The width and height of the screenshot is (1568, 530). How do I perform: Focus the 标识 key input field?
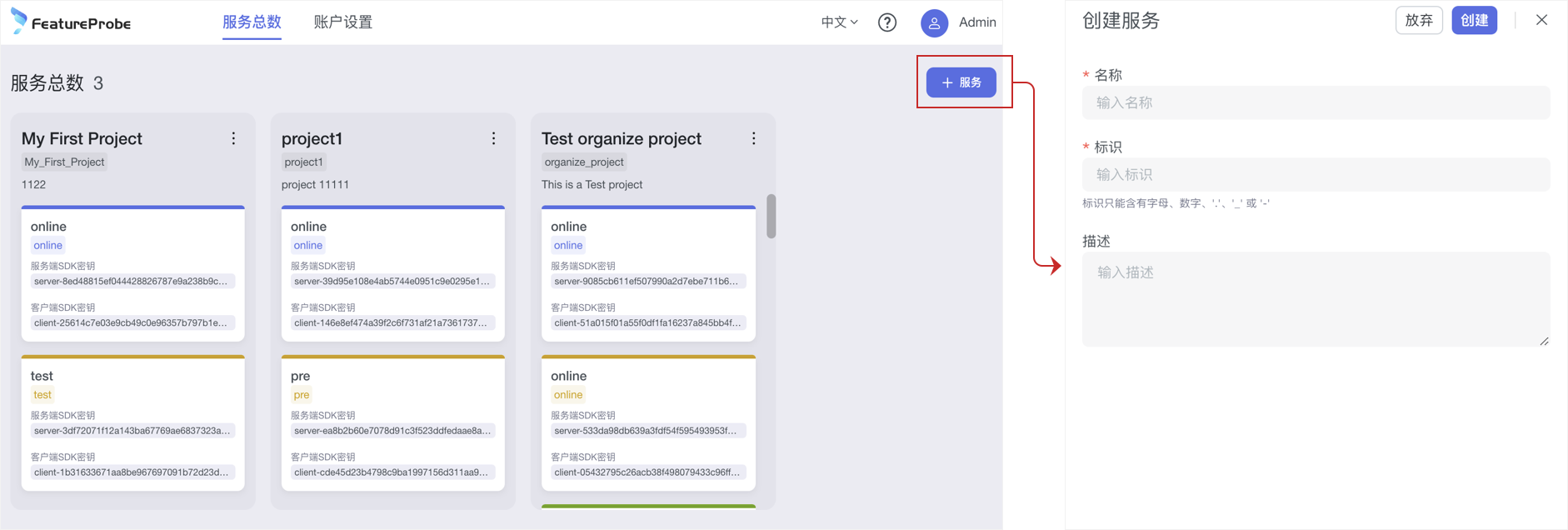pyautogui.click(x=1316, y=174)
